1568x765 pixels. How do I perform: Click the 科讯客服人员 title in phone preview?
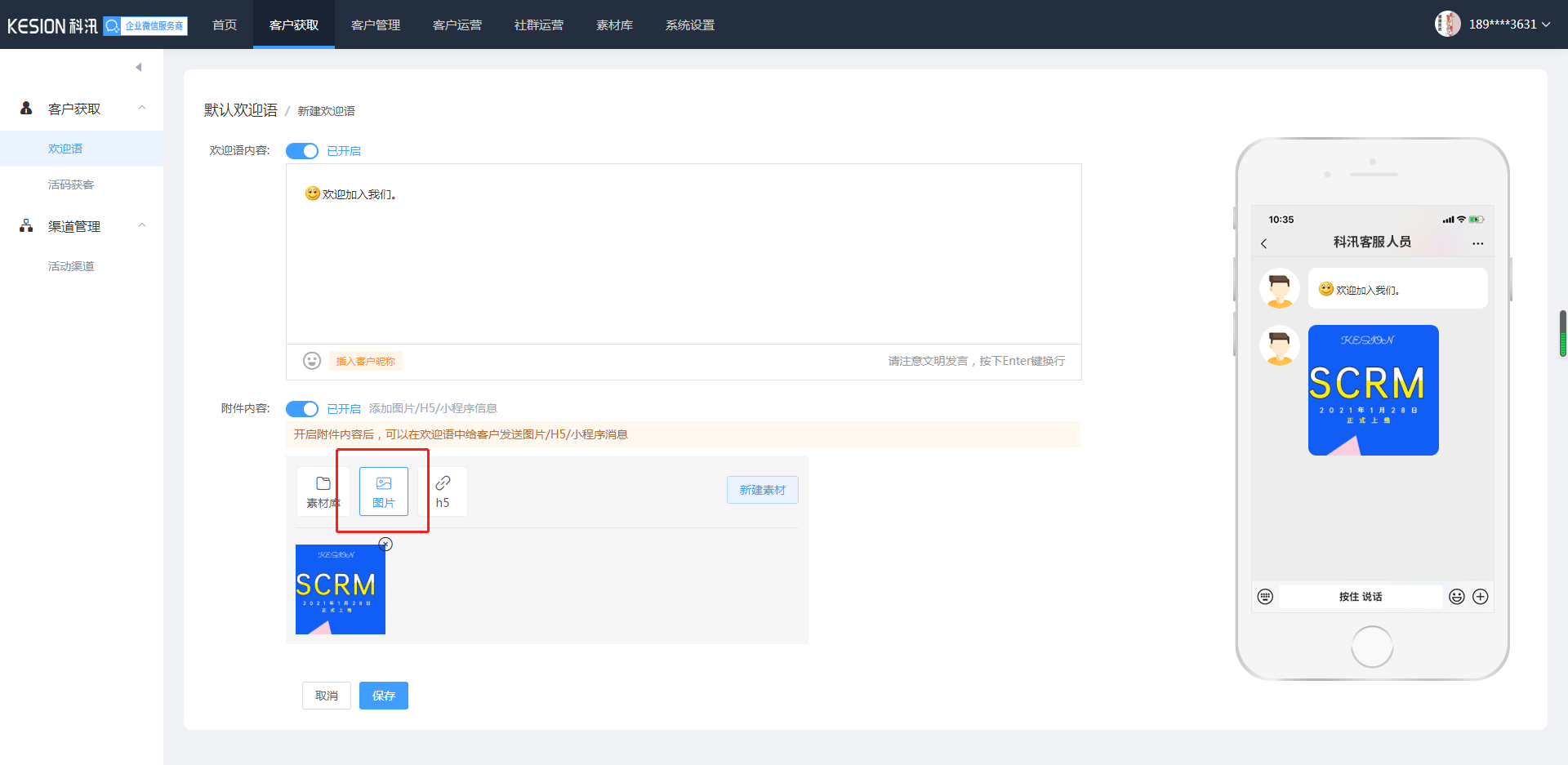(1372, 242)
